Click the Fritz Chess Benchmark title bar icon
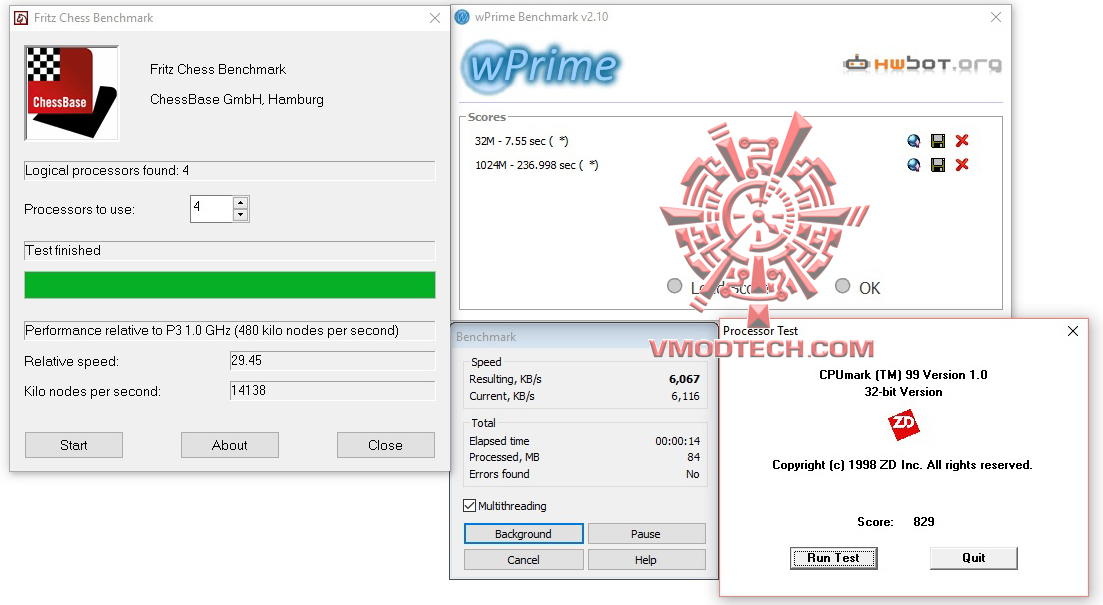Image resolution: width=1103 pixels, height=605 pixels. pos(22,18)
